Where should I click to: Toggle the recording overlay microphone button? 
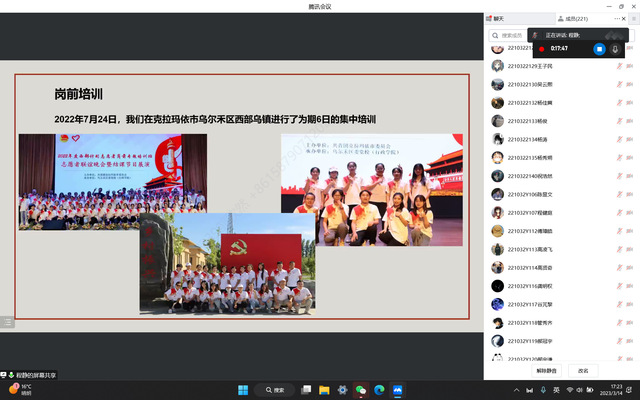click(615, 49)
